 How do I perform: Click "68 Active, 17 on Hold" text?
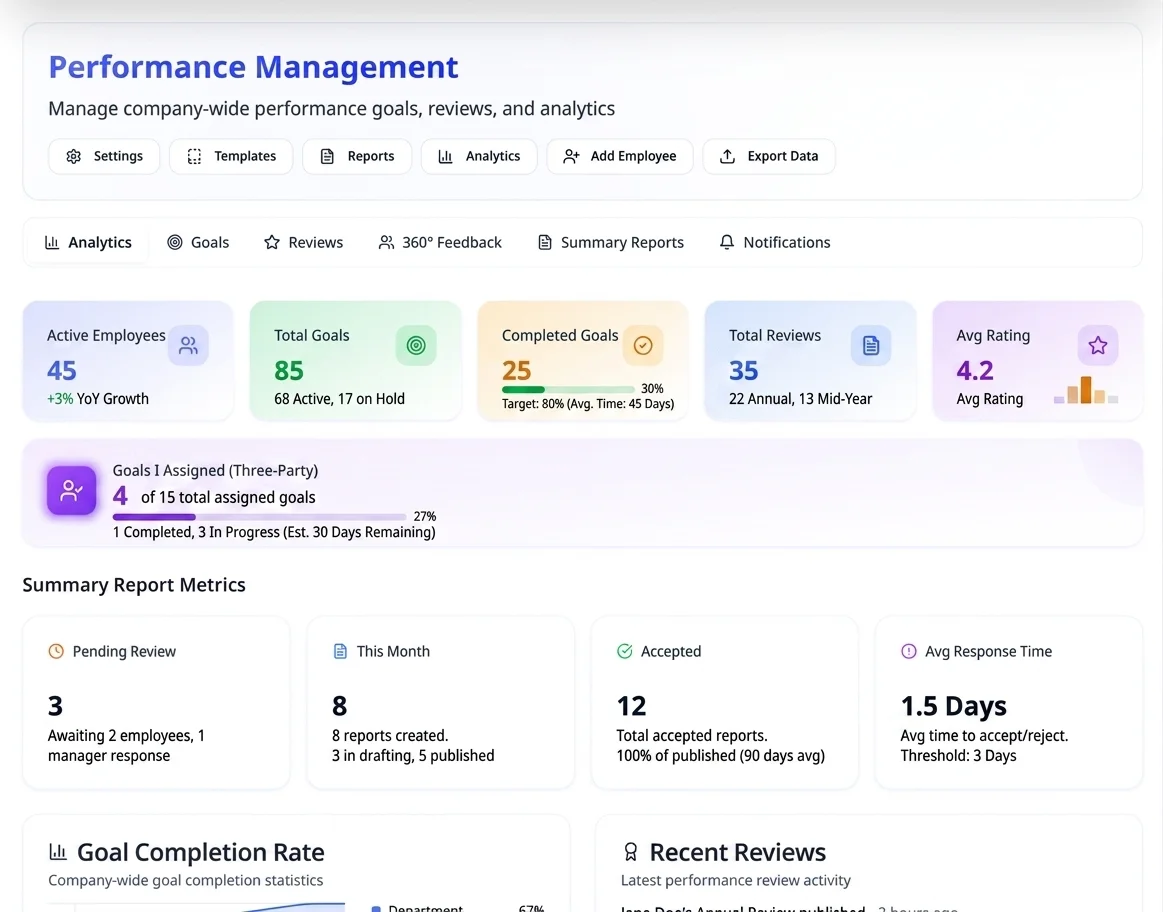(340, 399)
